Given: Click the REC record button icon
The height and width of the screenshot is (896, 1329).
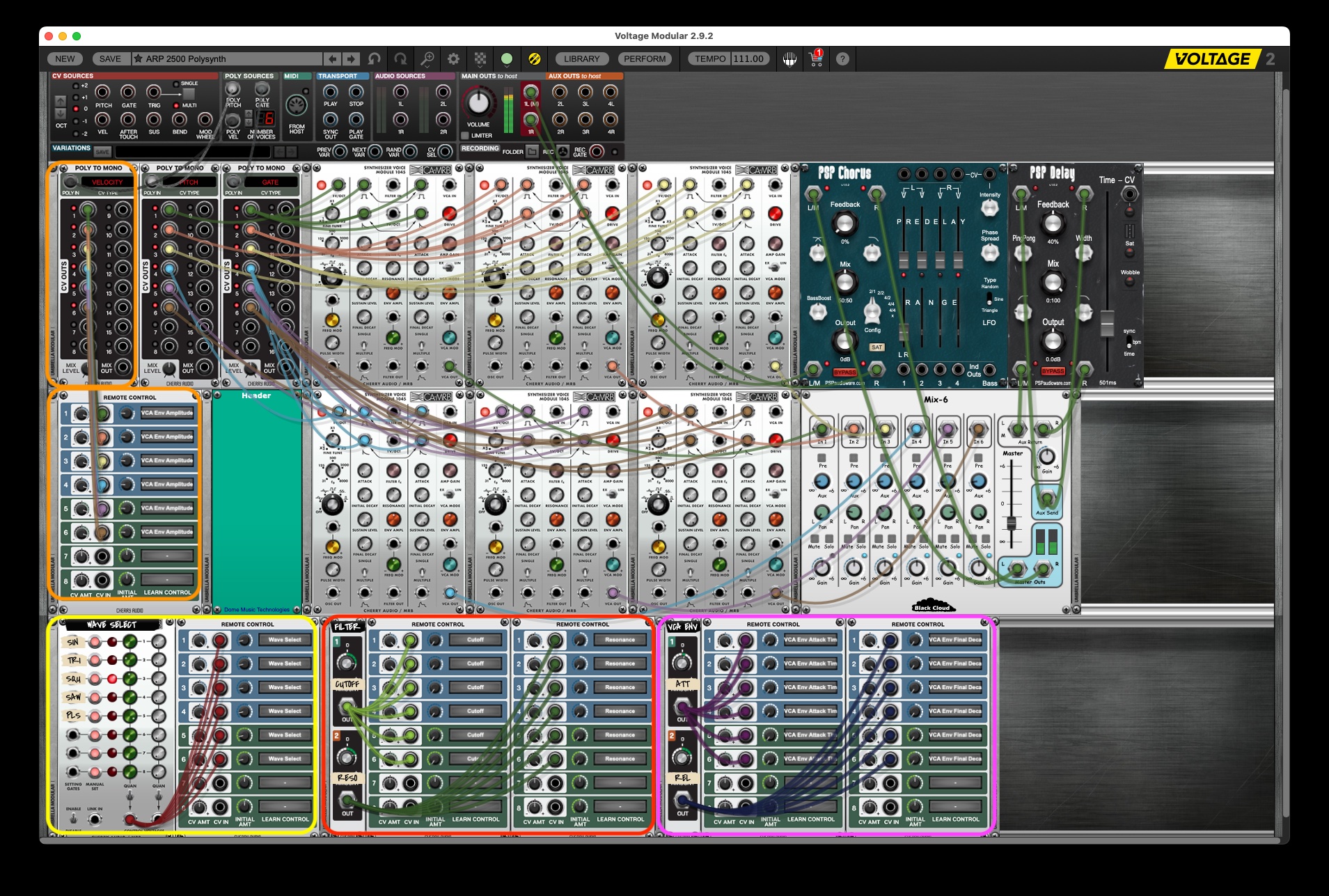Looking at the screenshot, I should [563, 151].
